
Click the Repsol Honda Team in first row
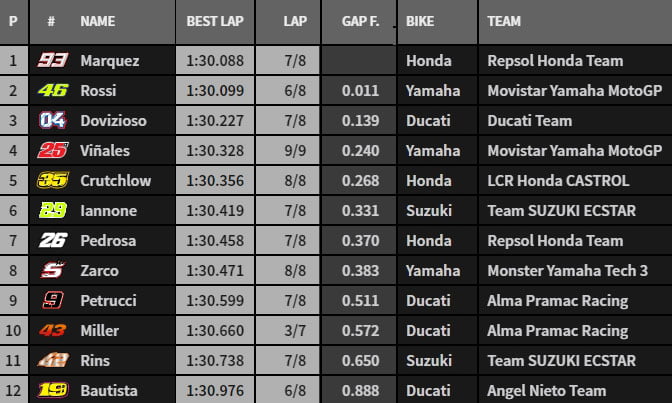click(x=554, y=60)
